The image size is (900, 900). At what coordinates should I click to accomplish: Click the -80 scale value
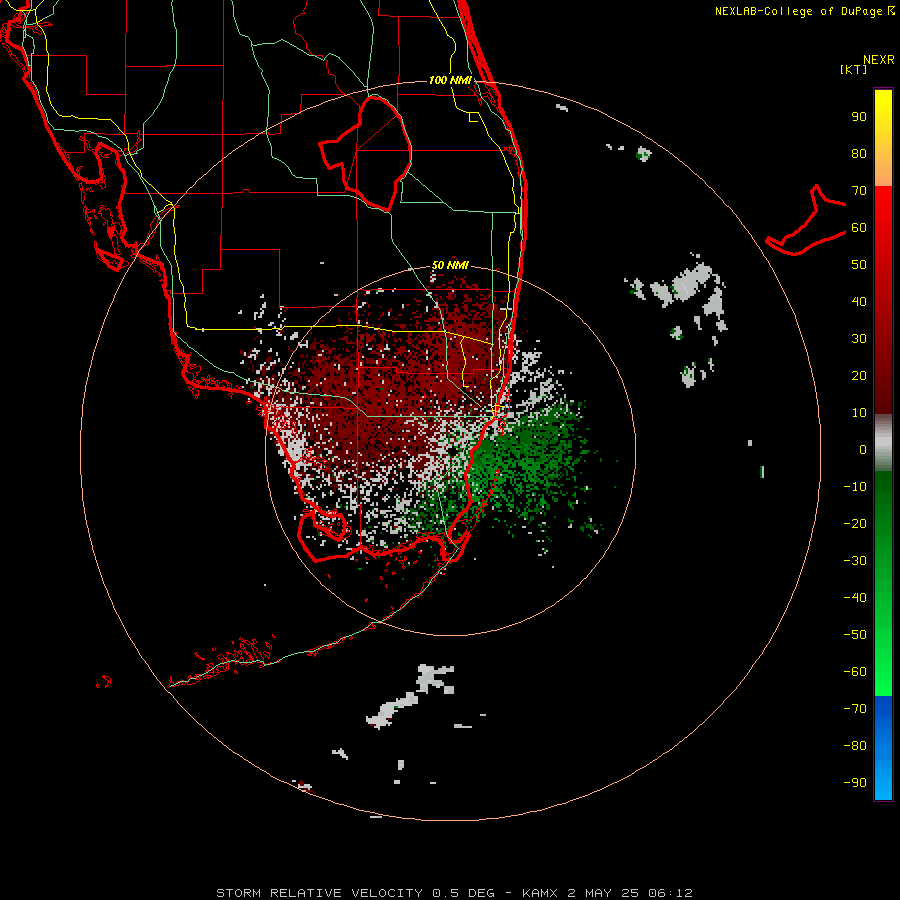coord(855,746)
